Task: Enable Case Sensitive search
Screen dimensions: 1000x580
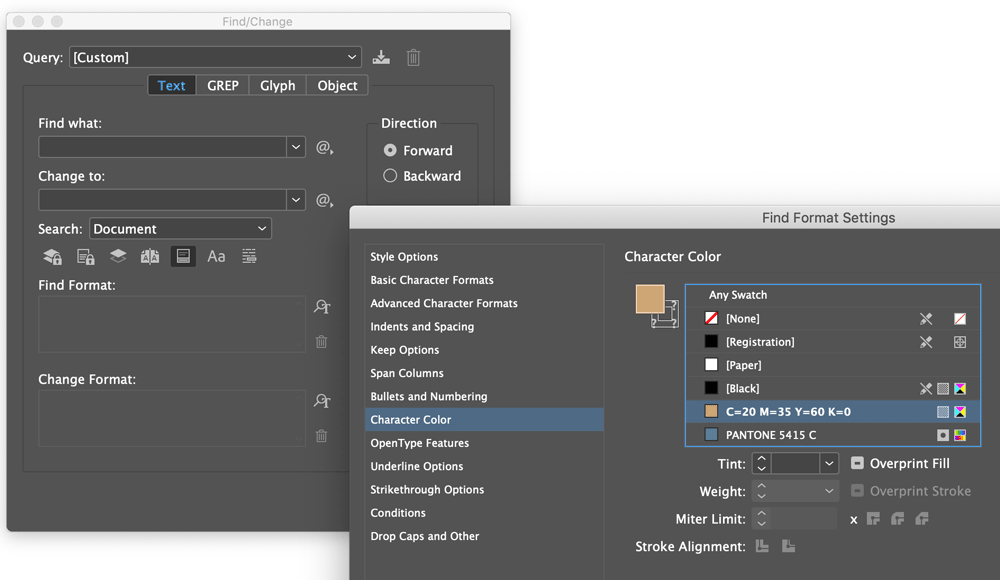Action: 216,256
